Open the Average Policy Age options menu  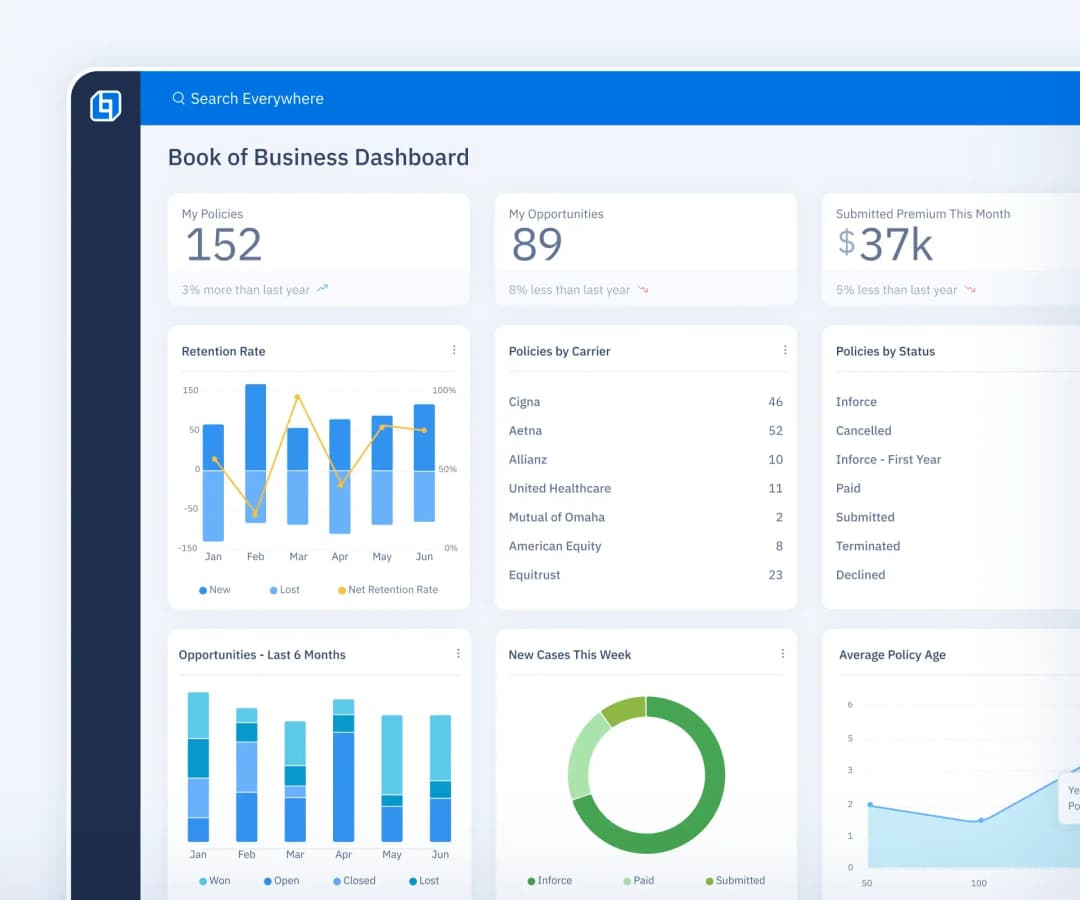coord(1075,654)
